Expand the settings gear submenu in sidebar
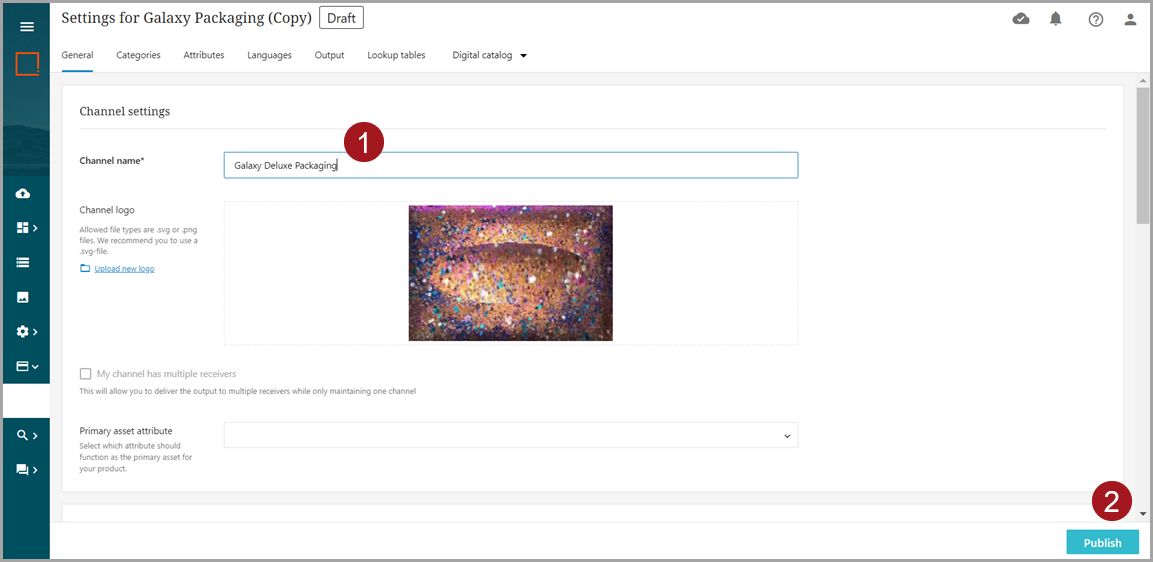Screen dimensions: 1153x562 point(27,331)
